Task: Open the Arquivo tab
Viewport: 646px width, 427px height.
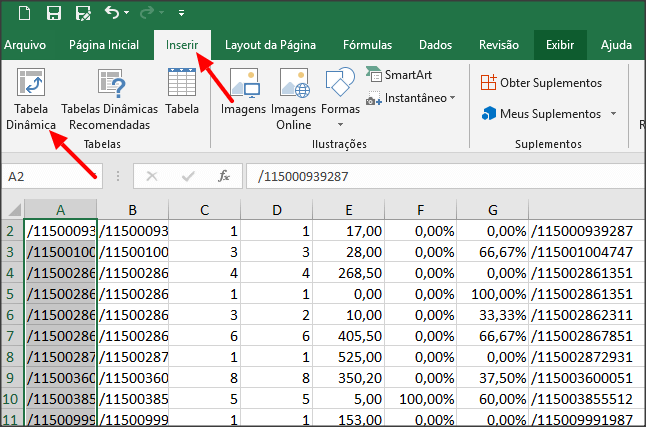Action: pos(25,45)
